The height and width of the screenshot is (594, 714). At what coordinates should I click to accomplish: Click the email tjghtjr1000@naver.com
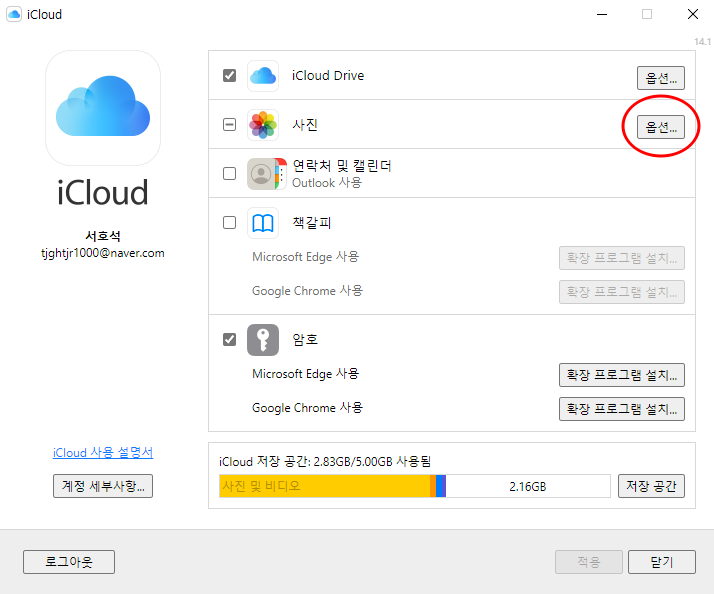click(103, 253)
